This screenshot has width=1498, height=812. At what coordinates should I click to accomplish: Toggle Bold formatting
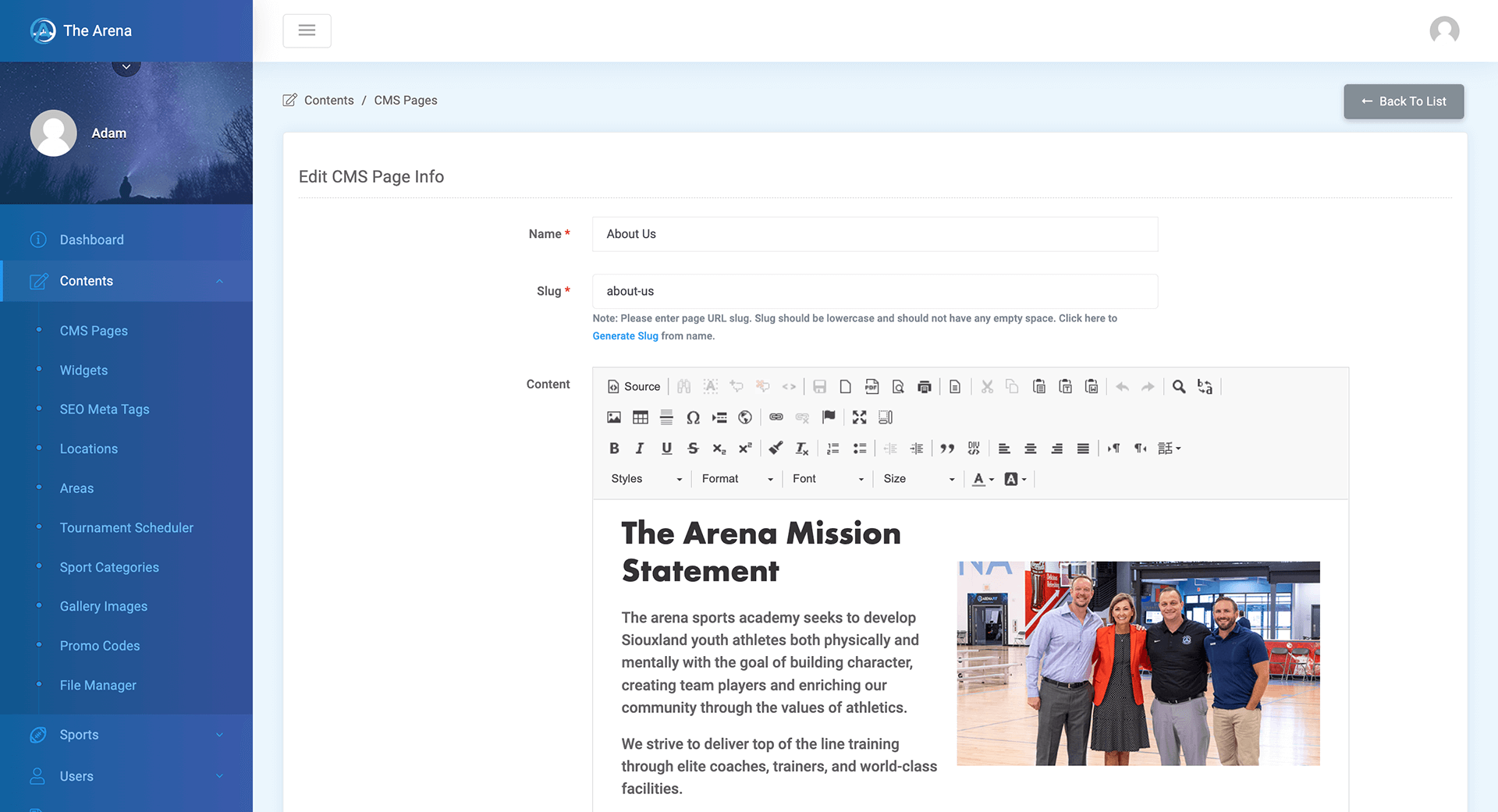point(614,448)
